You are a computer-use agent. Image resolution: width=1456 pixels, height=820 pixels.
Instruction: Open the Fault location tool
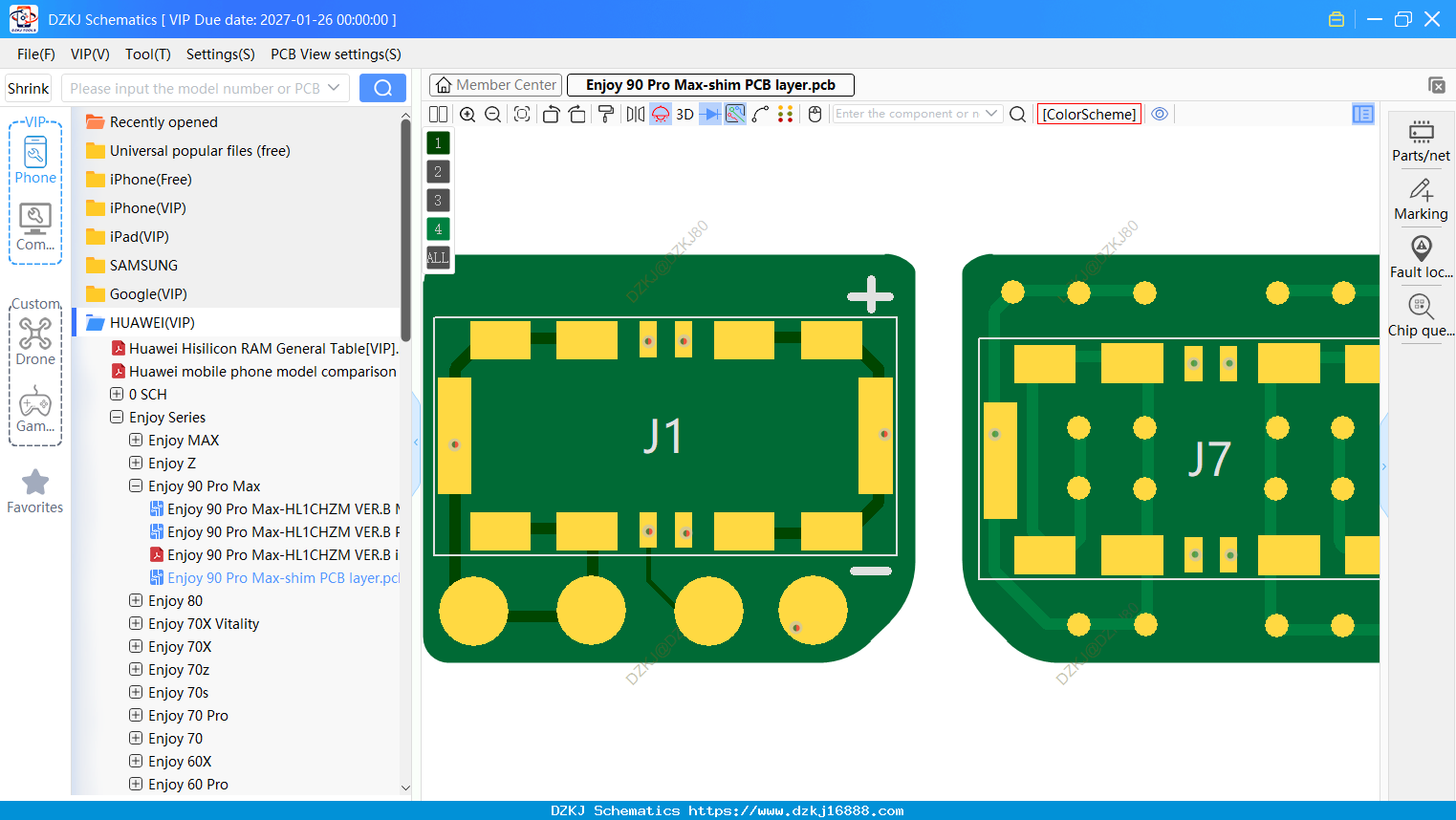point(1421,258)
